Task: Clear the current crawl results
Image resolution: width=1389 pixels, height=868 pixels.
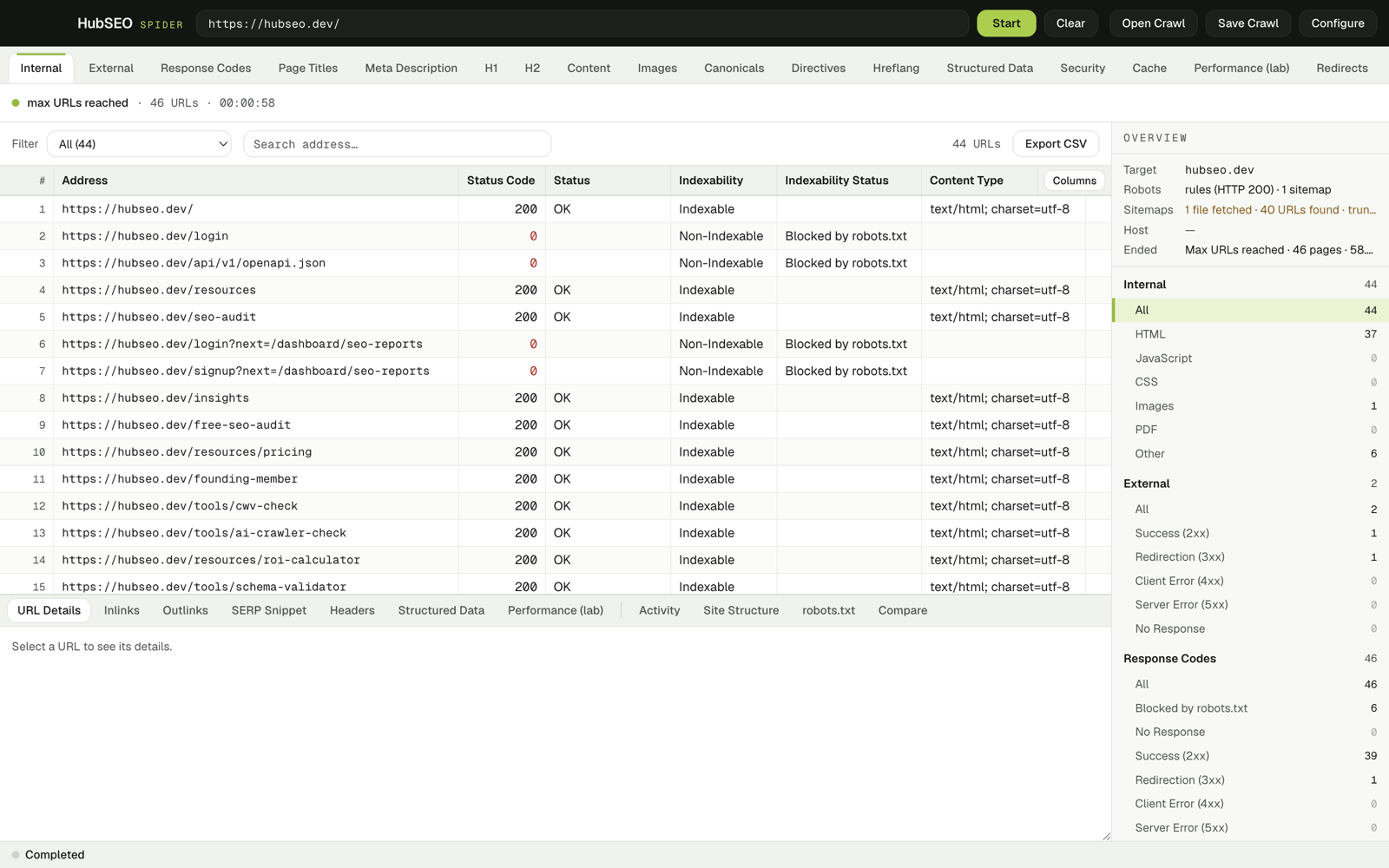Action: click(1070, 23)
